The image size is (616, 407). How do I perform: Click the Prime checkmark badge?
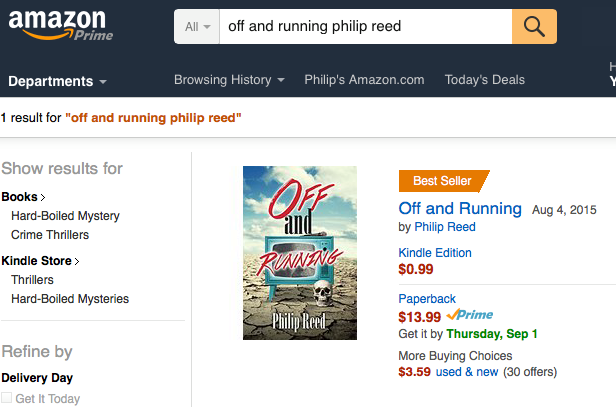coord(470,315)
